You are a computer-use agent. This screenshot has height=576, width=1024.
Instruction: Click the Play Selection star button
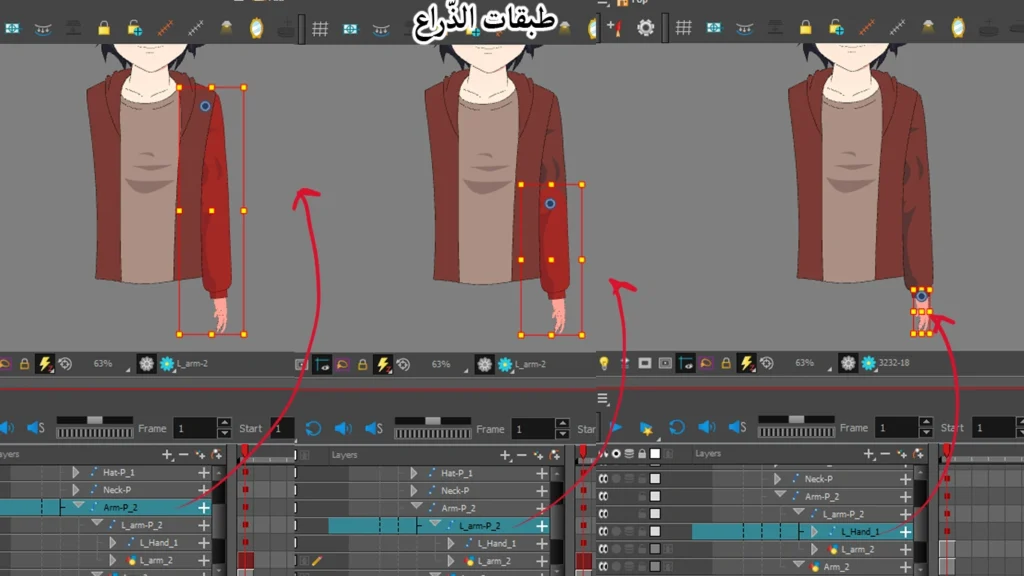(x=648, y=426)
